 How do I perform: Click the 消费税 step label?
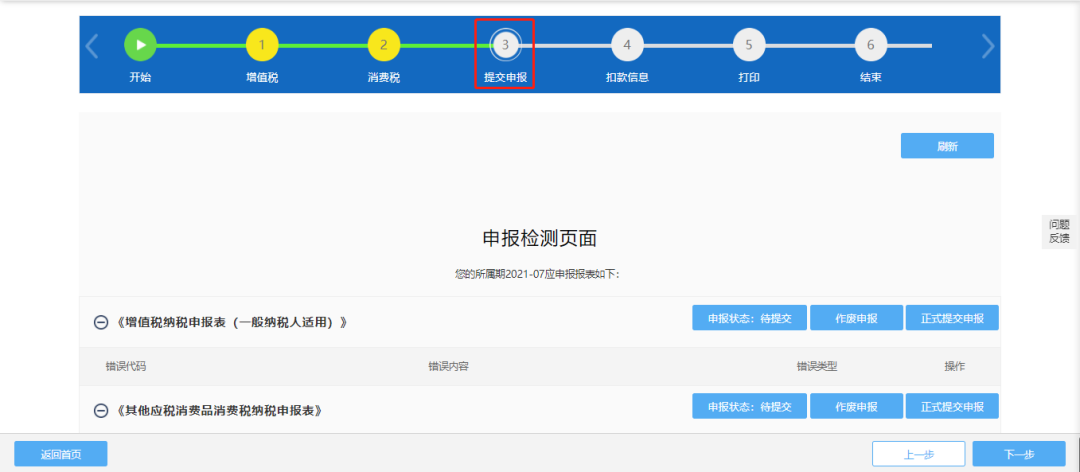[x=384, y=77]
